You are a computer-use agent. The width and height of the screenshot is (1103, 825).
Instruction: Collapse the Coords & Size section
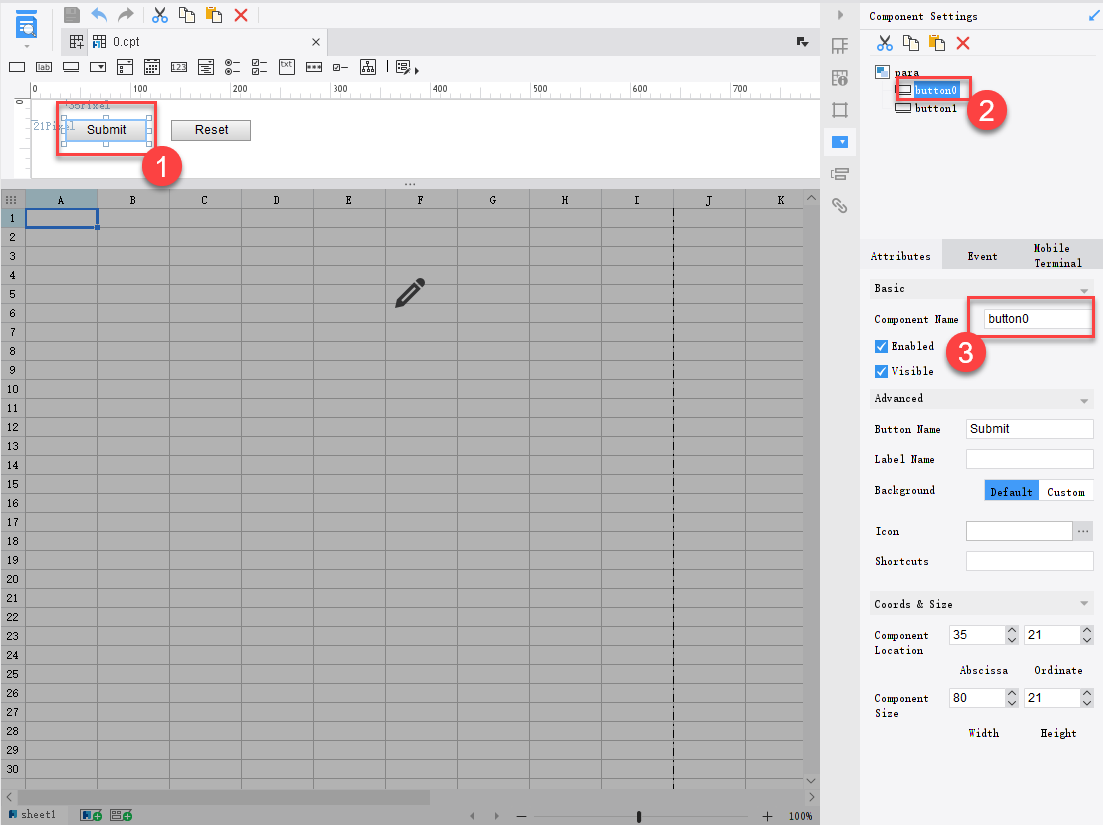point(1086,603)
